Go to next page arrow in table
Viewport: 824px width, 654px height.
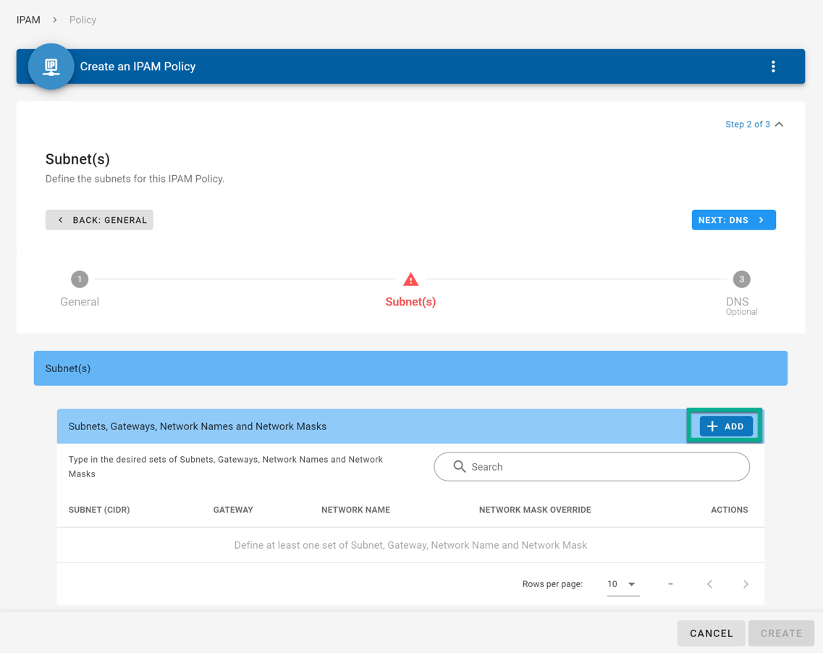pos(745,584)
